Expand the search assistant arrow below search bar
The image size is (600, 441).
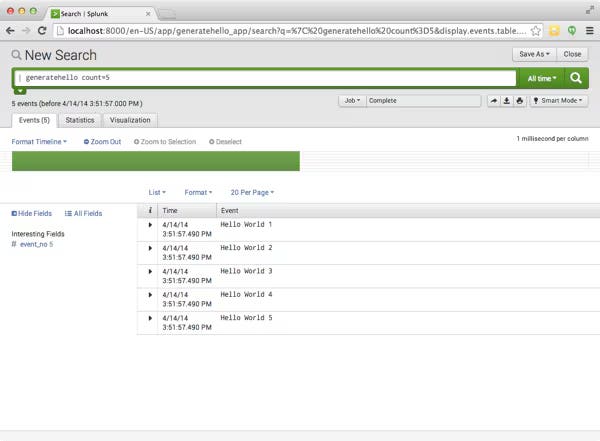tap(20, 90)
